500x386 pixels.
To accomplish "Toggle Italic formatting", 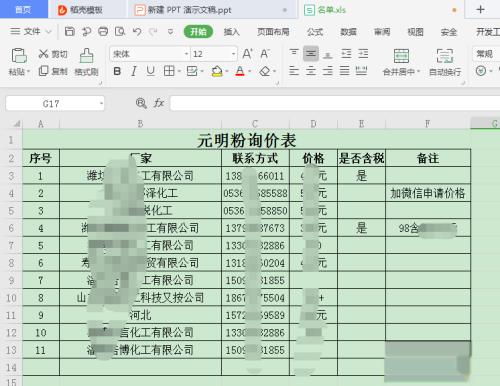I will (134, 71).
